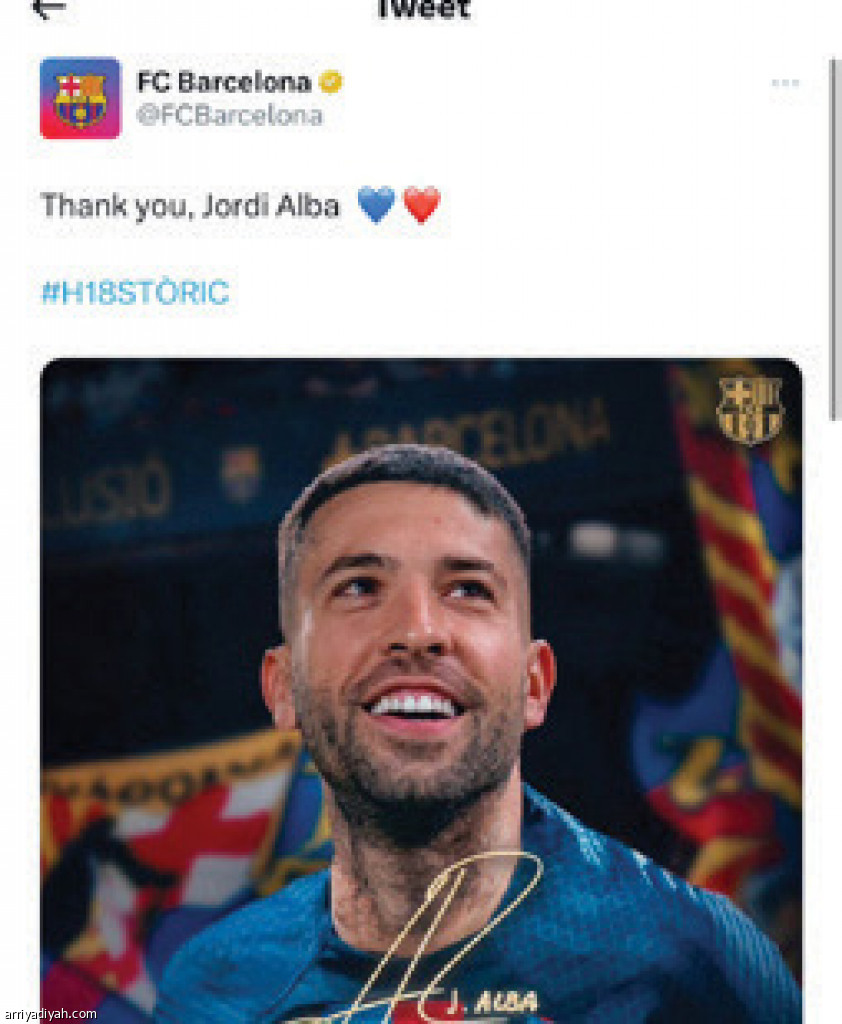
Task: Click the BARCELONA banner in the photo
Action: point(470,433)
